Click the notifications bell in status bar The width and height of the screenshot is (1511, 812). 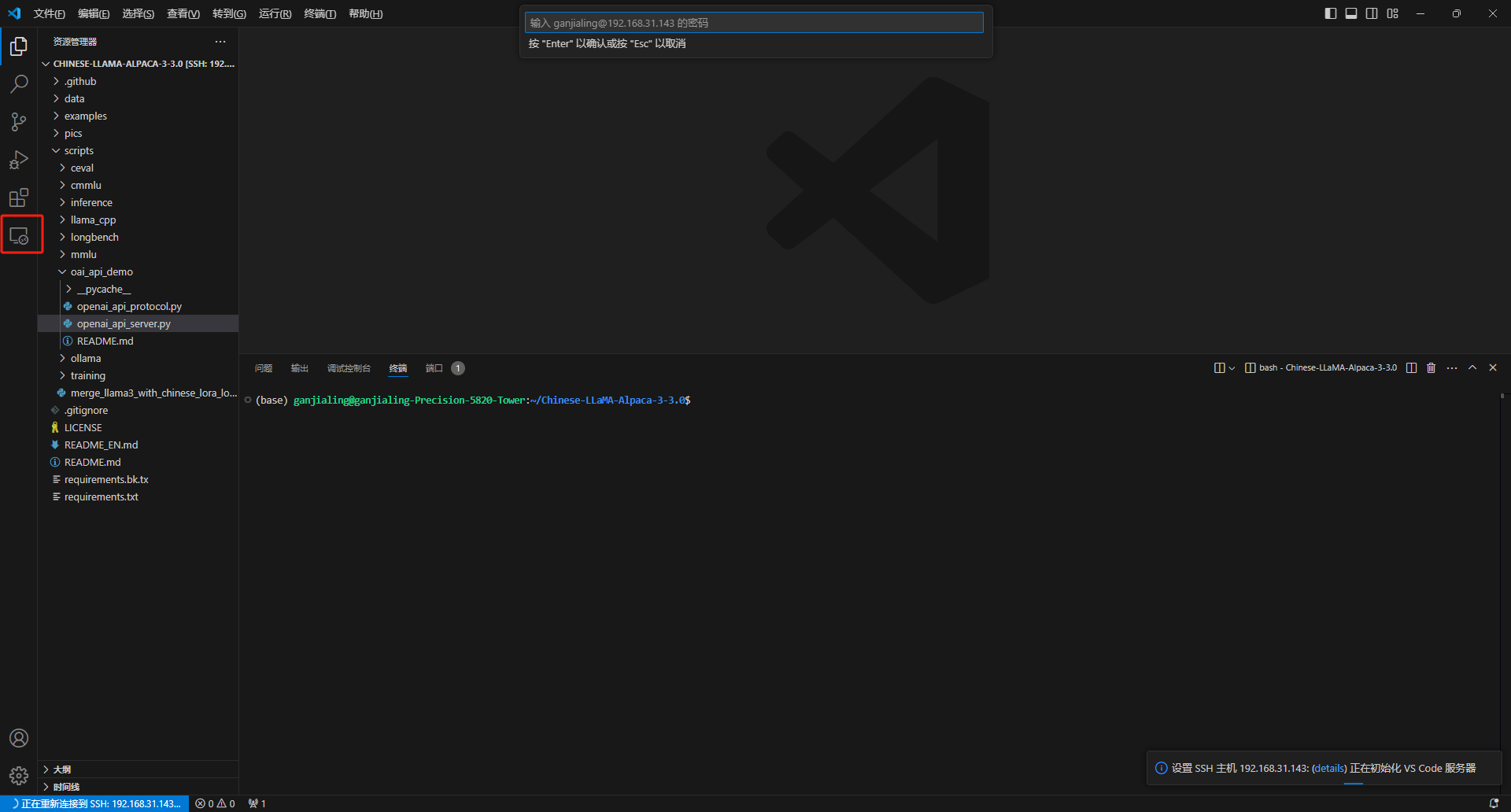point(1494,803)
